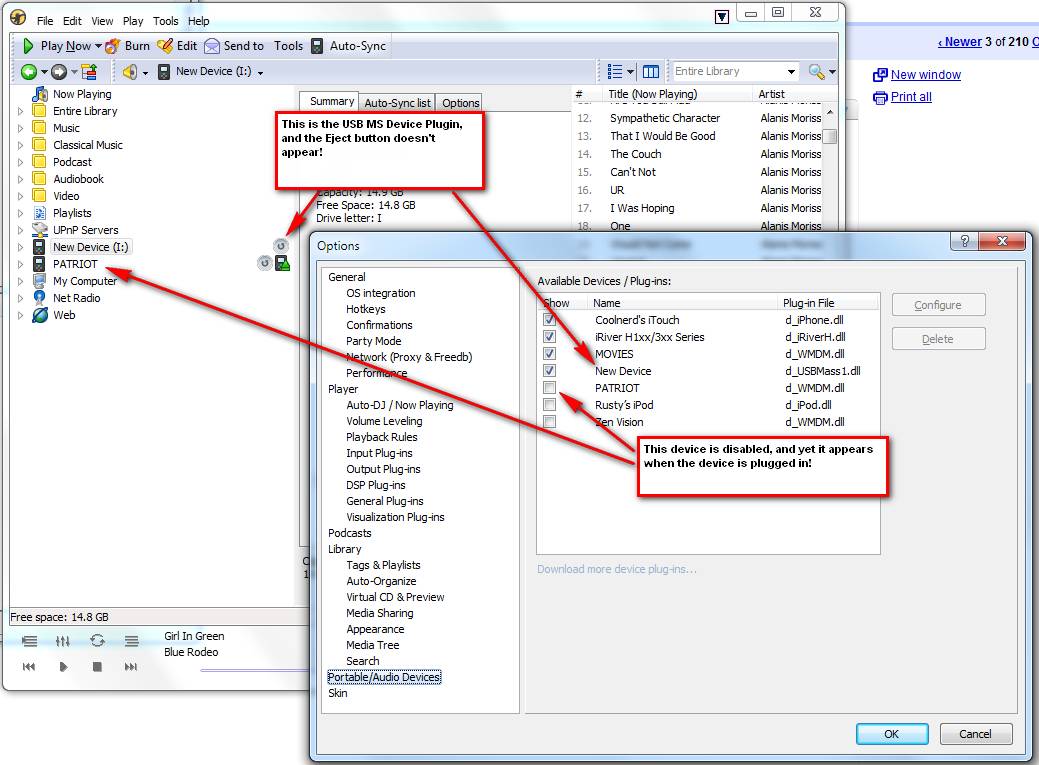Switch to the Auto-Sync list tab
This screenshot has width=1039, height=765.
pos(397,103)
